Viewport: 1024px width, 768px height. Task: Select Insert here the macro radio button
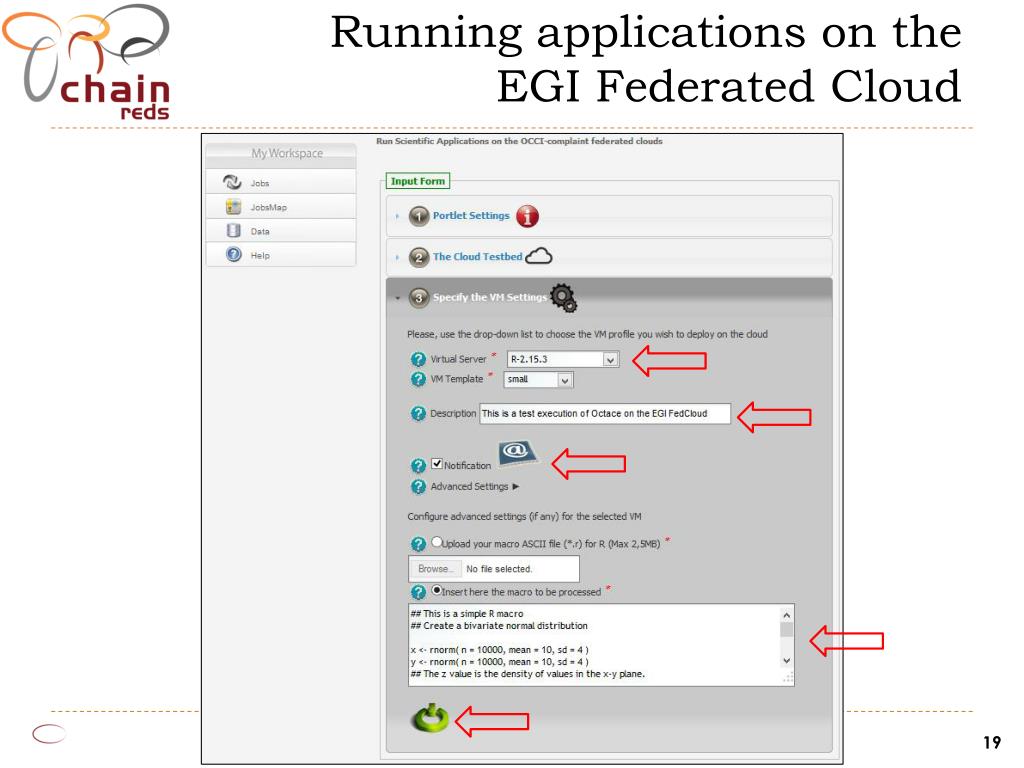[x=437, y=590]
